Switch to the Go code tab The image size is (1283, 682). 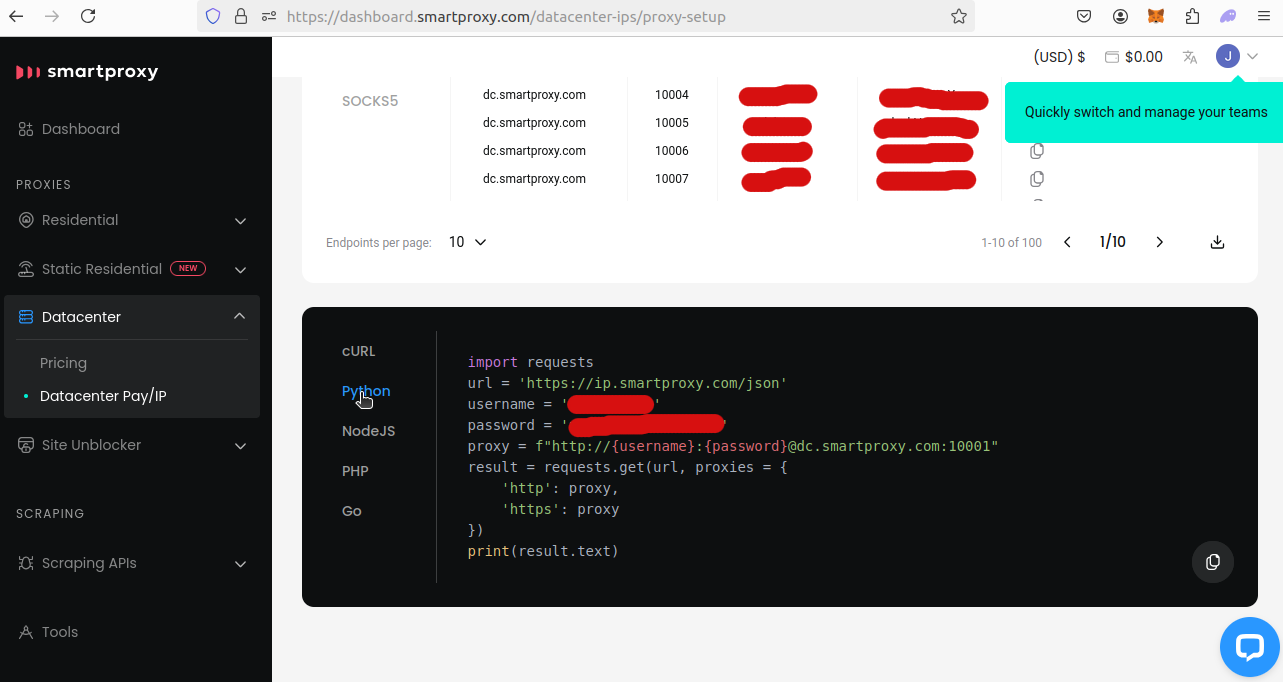tap(352, 511)
